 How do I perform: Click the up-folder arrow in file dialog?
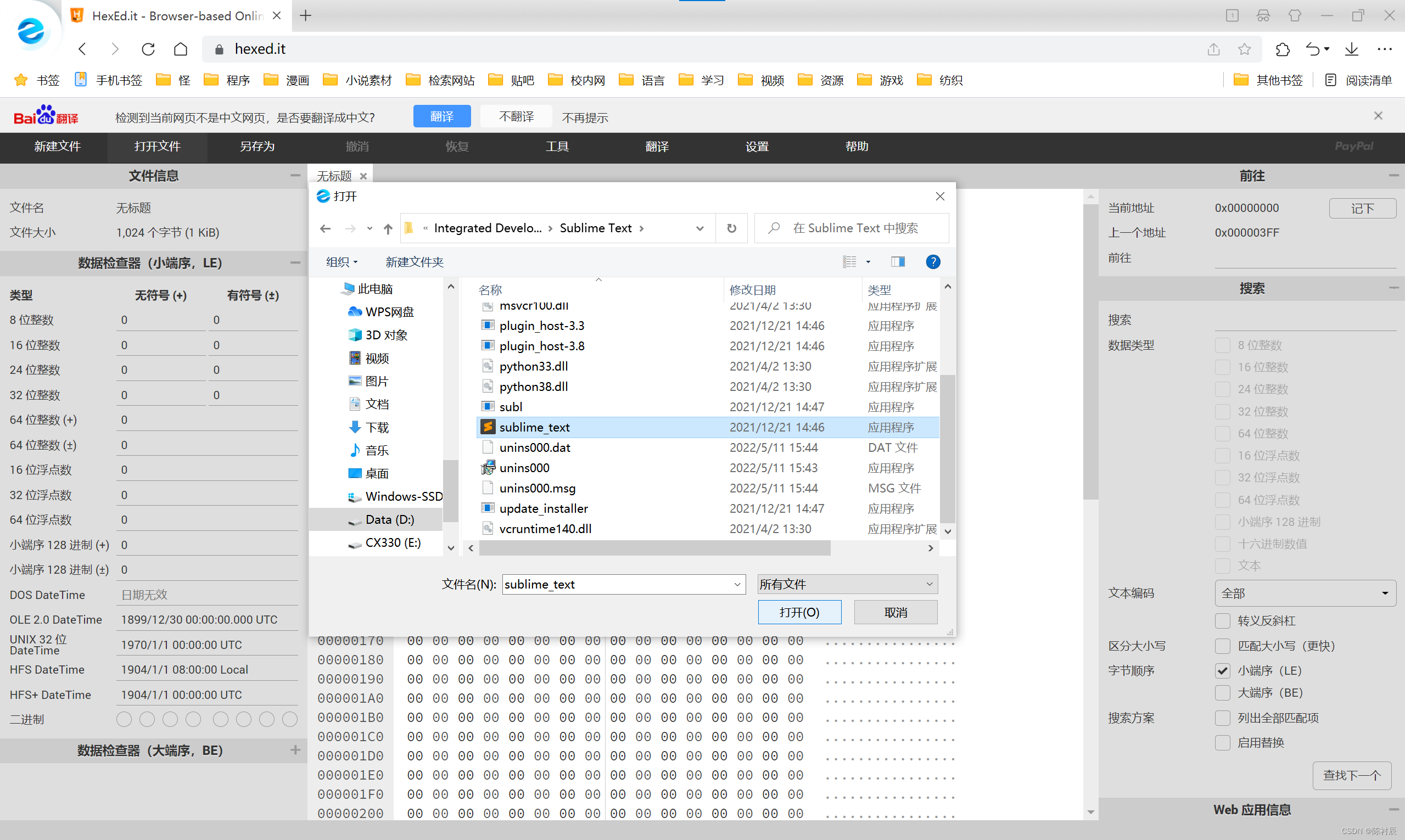click(x=388, y=228)
